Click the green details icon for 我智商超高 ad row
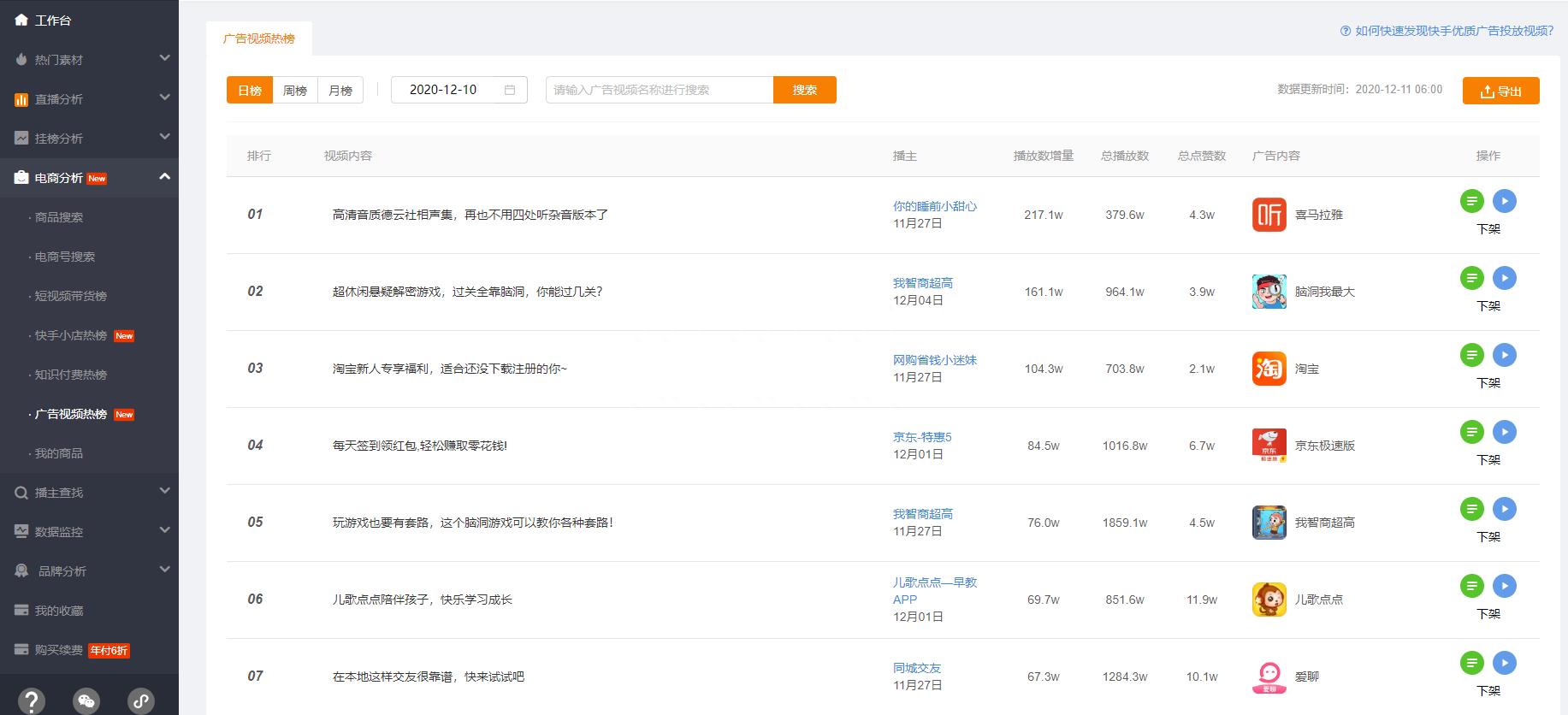Viewport: 1568px width, 715px height. click(1471, 509)
